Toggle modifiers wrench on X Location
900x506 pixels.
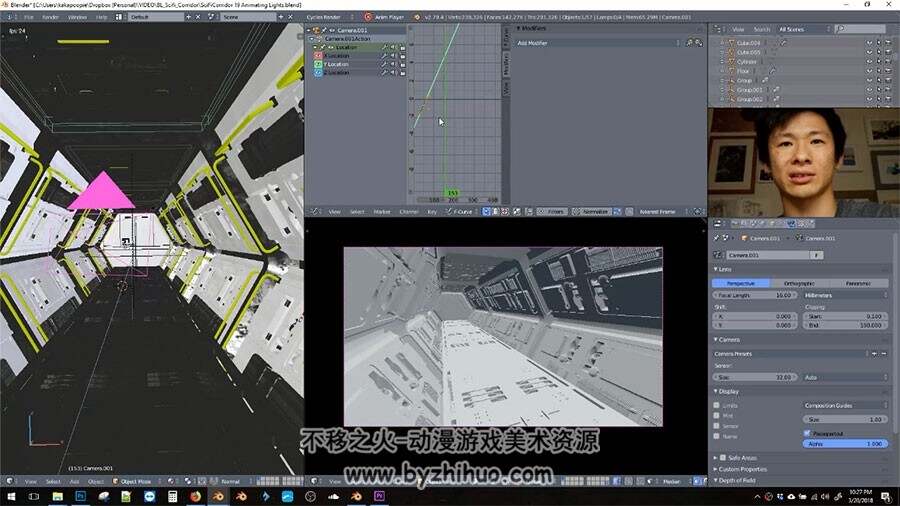(x=385, y=56)
